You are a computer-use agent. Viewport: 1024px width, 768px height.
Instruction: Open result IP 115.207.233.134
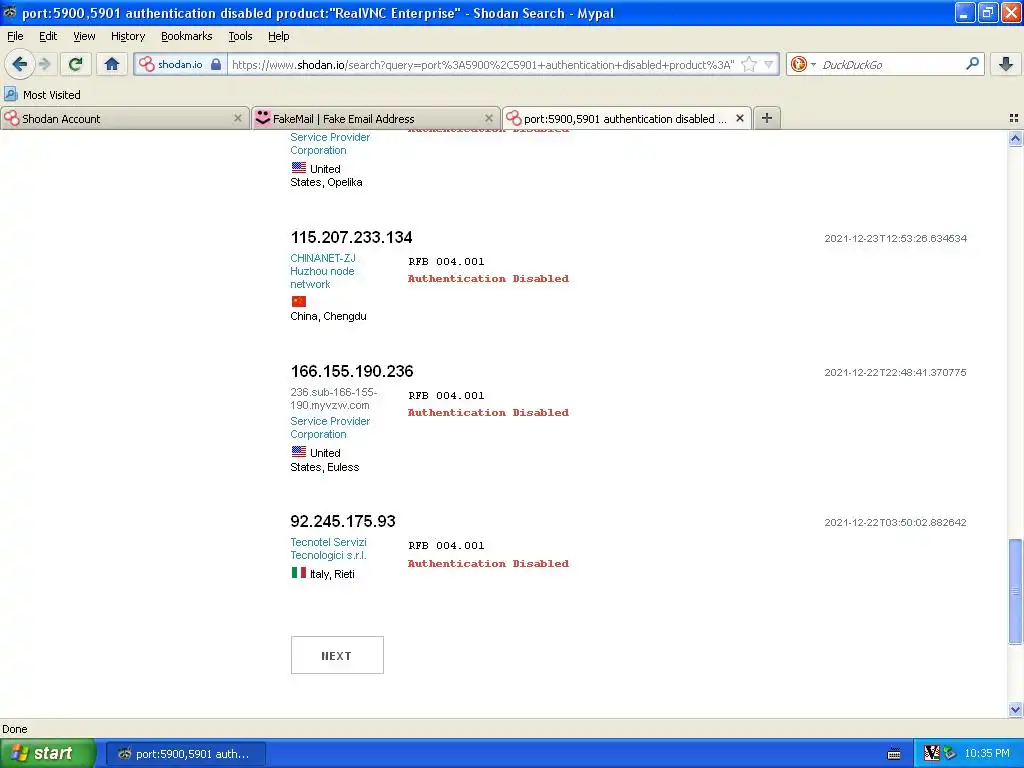click(351, 237)
